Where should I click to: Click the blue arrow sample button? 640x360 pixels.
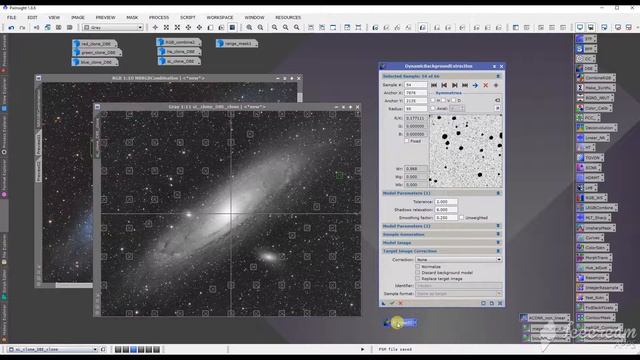tap(475, 85)
